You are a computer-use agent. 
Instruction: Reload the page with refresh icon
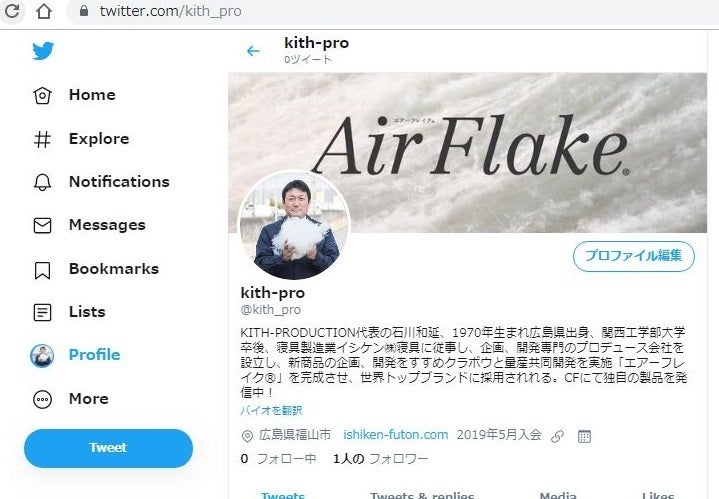coord(12,11)
